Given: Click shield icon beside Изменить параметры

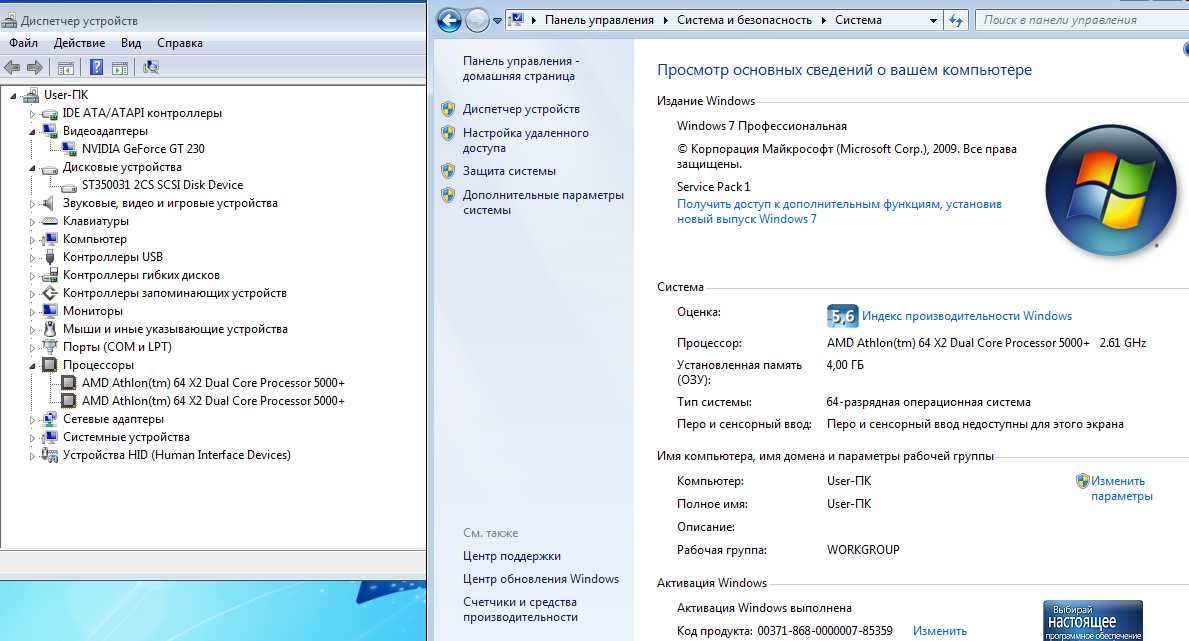Looking at the screenshot, I should (x=1082, y=481).
